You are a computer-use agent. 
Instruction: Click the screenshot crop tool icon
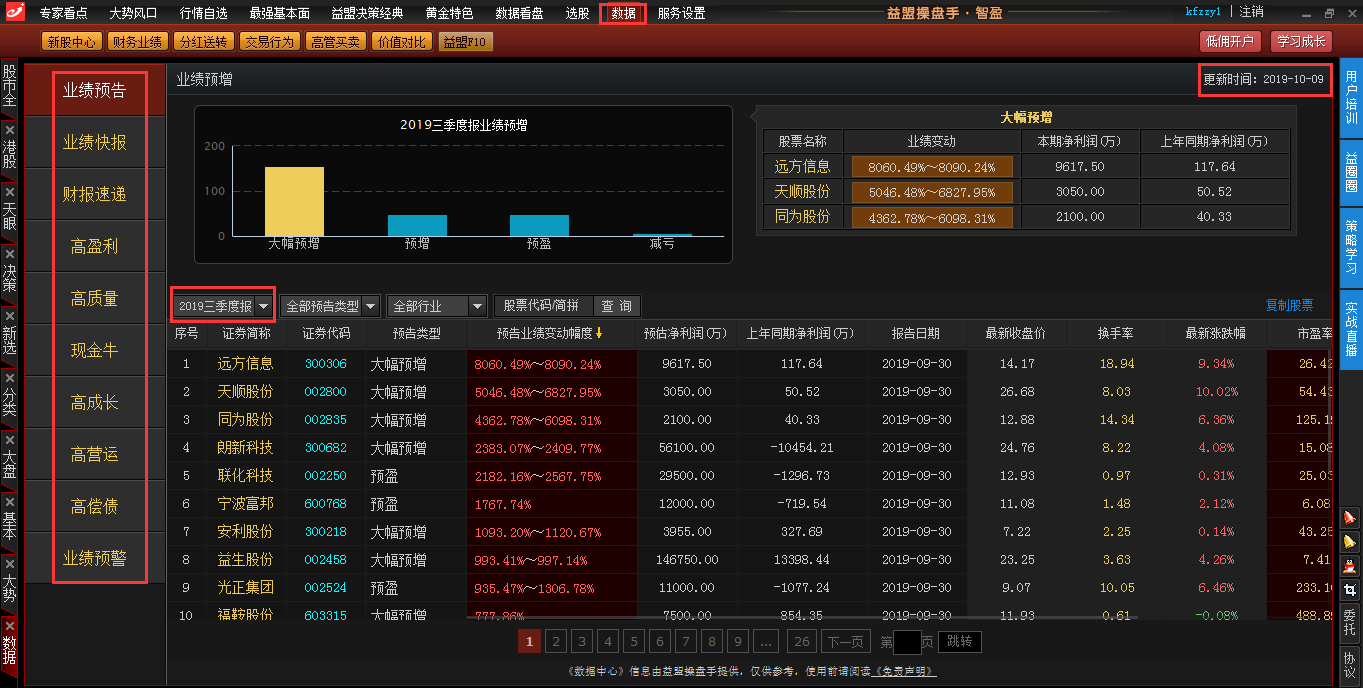(1350, 590)
